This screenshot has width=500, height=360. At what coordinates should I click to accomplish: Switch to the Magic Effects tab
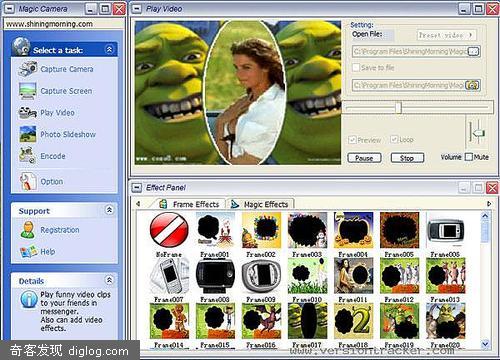click(260, 204)
